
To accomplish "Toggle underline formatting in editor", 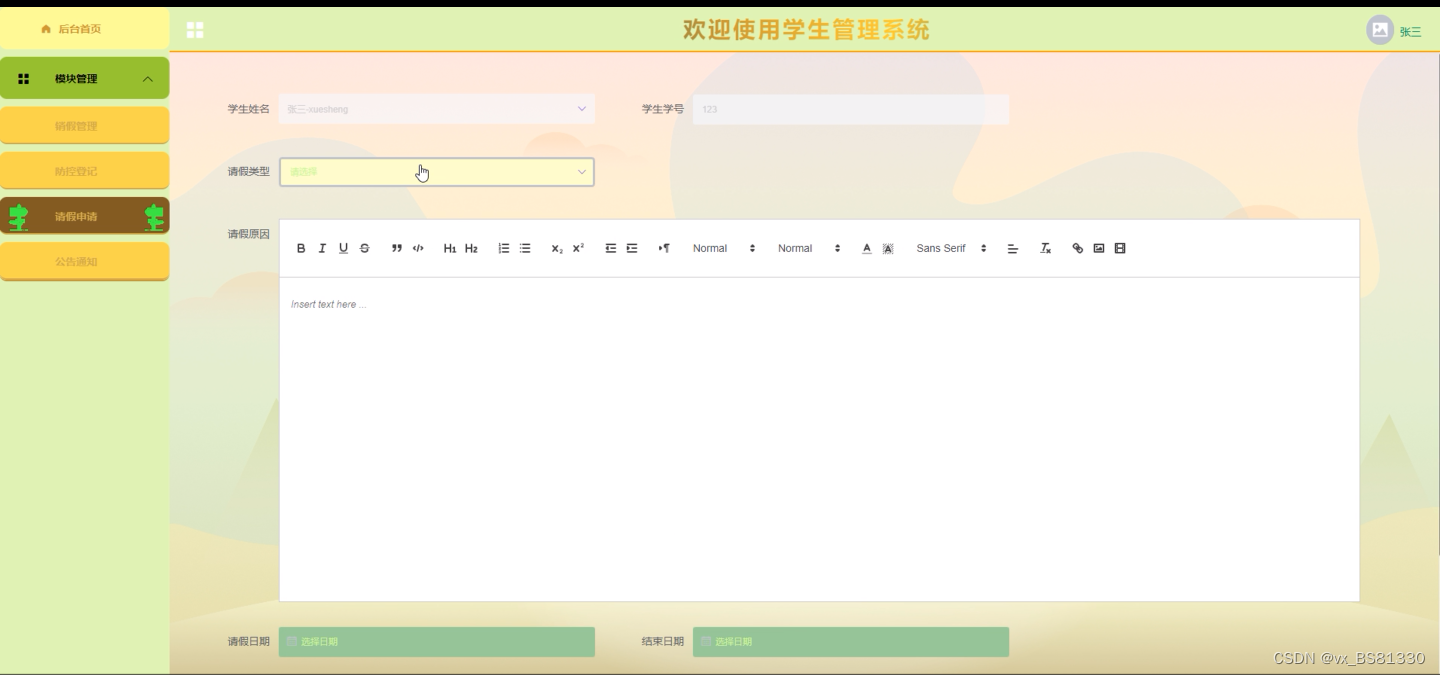I will [x=343, y=248].
